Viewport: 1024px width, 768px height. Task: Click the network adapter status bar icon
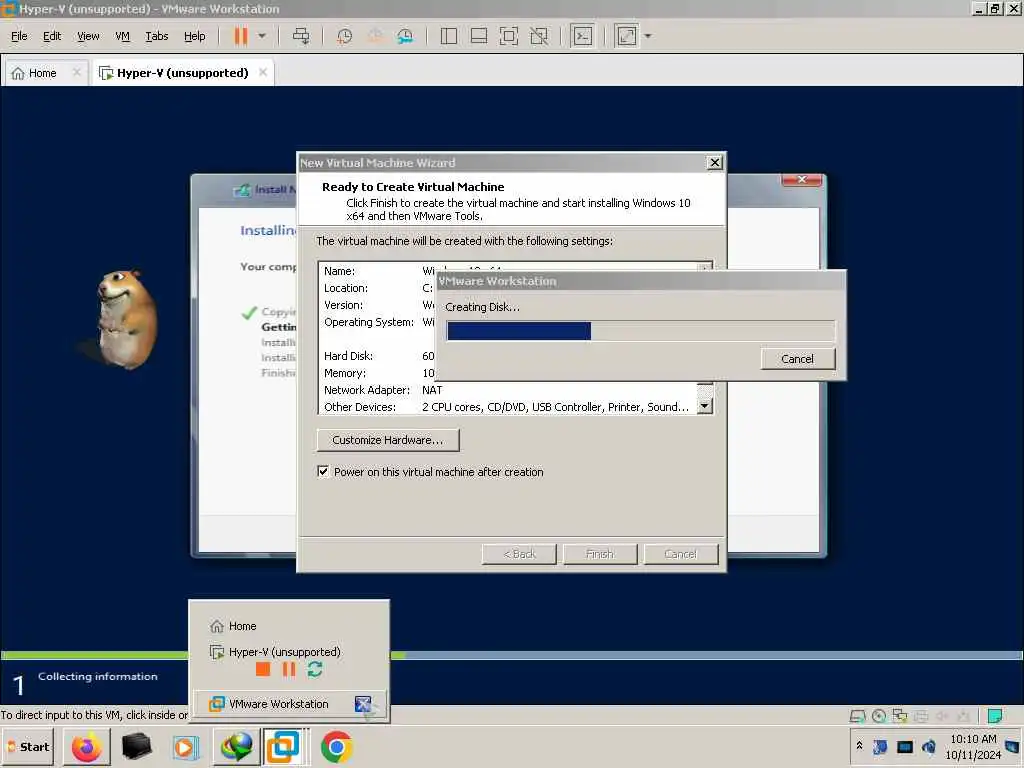(x=900, y=716)
